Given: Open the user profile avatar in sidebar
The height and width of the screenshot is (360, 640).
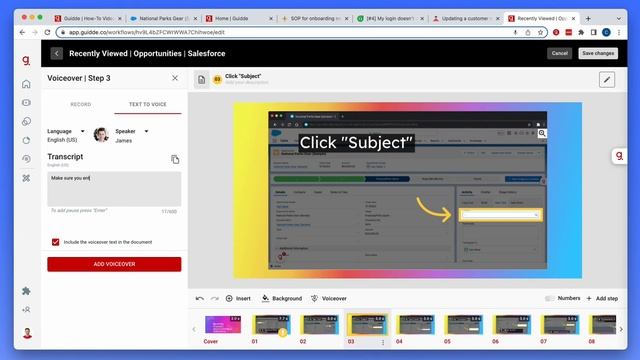Looking at the screenshot, I should (27, 333).
